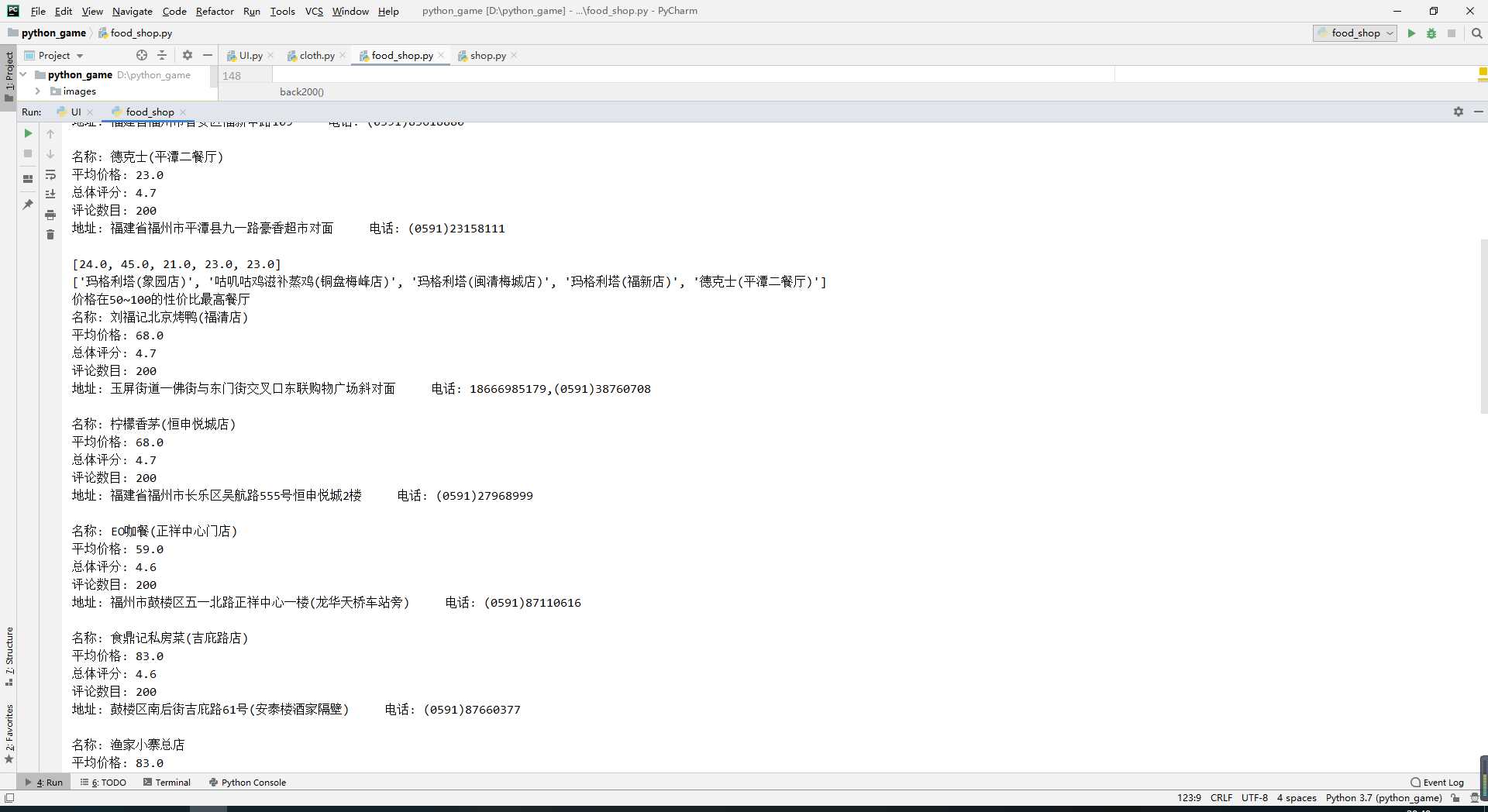The height and width of the screenshot is (812, 1488).
Task: Open the Tools menu
Action: (282, 11)
